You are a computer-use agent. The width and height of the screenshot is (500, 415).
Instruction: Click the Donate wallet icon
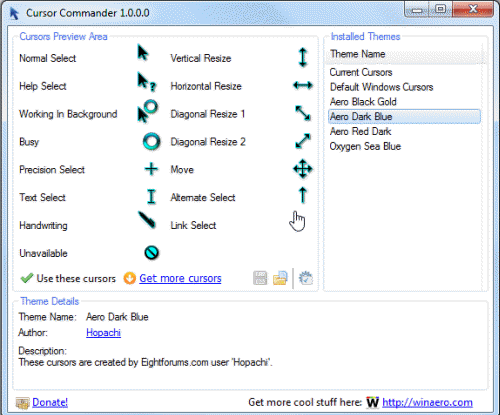[23, 403]
